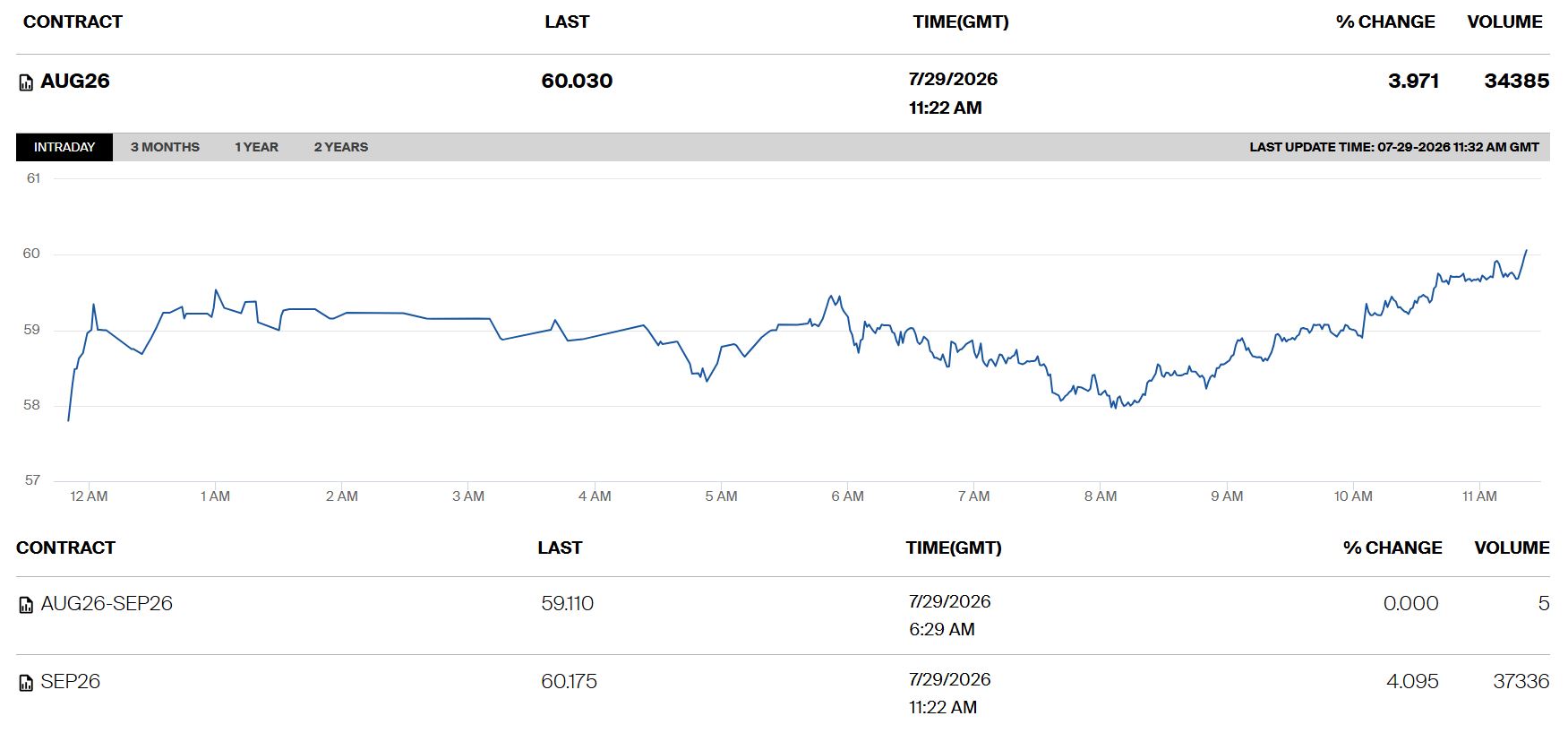
Task: Click the lower CONTRACT column header
Action: click(x=65, y=548)
